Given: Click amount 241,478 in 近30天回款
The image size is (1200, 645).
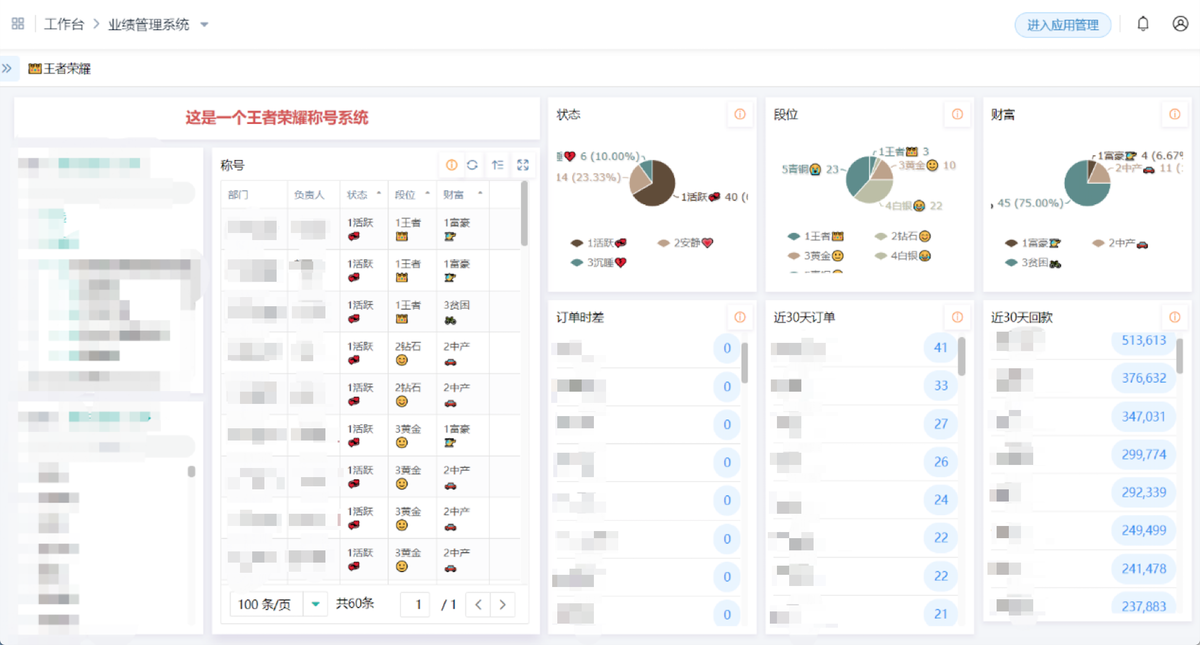Looking at the screenshot, I should (1144, 568).
